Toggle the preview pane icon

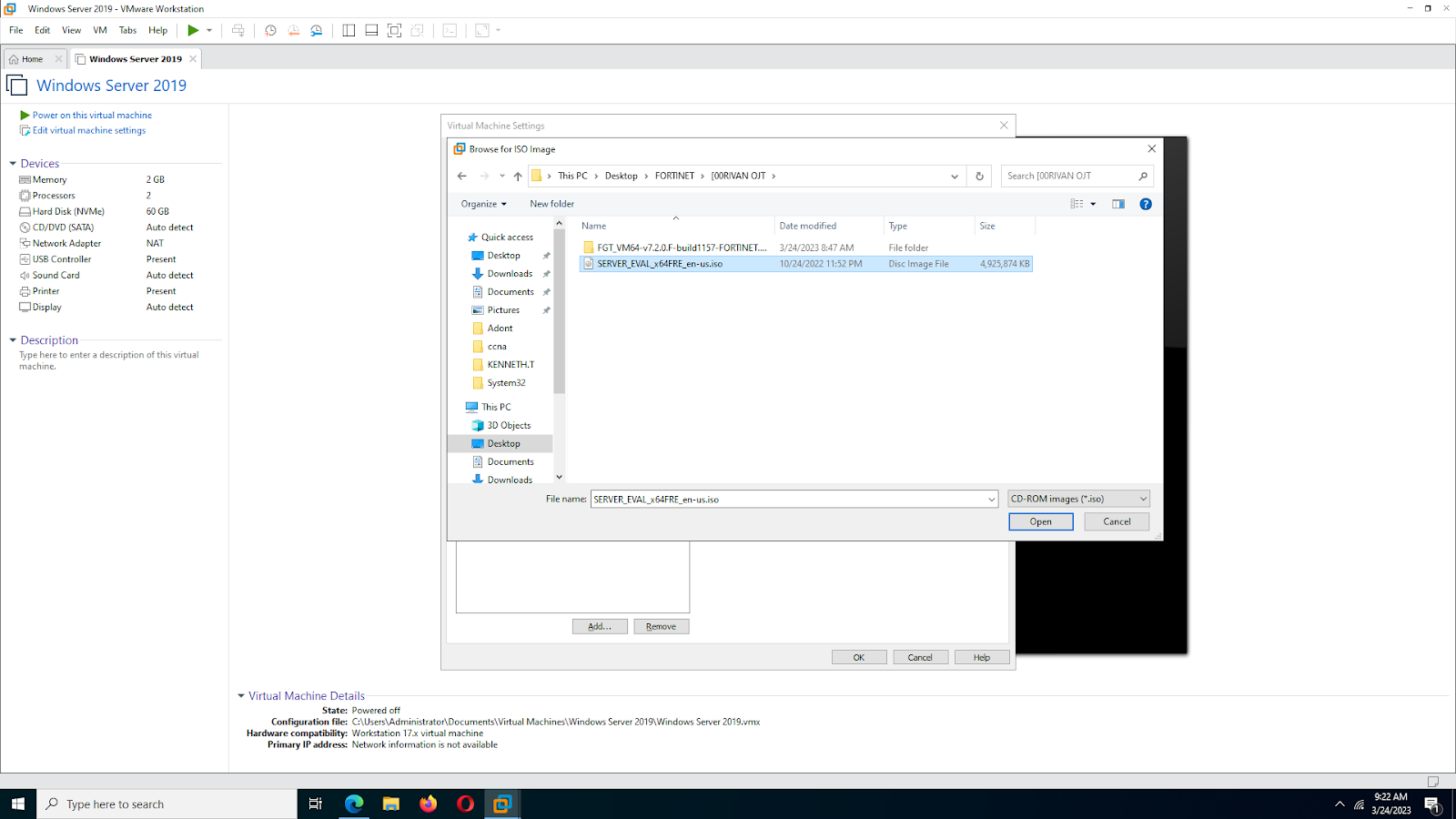click(x=1118, y=204)
